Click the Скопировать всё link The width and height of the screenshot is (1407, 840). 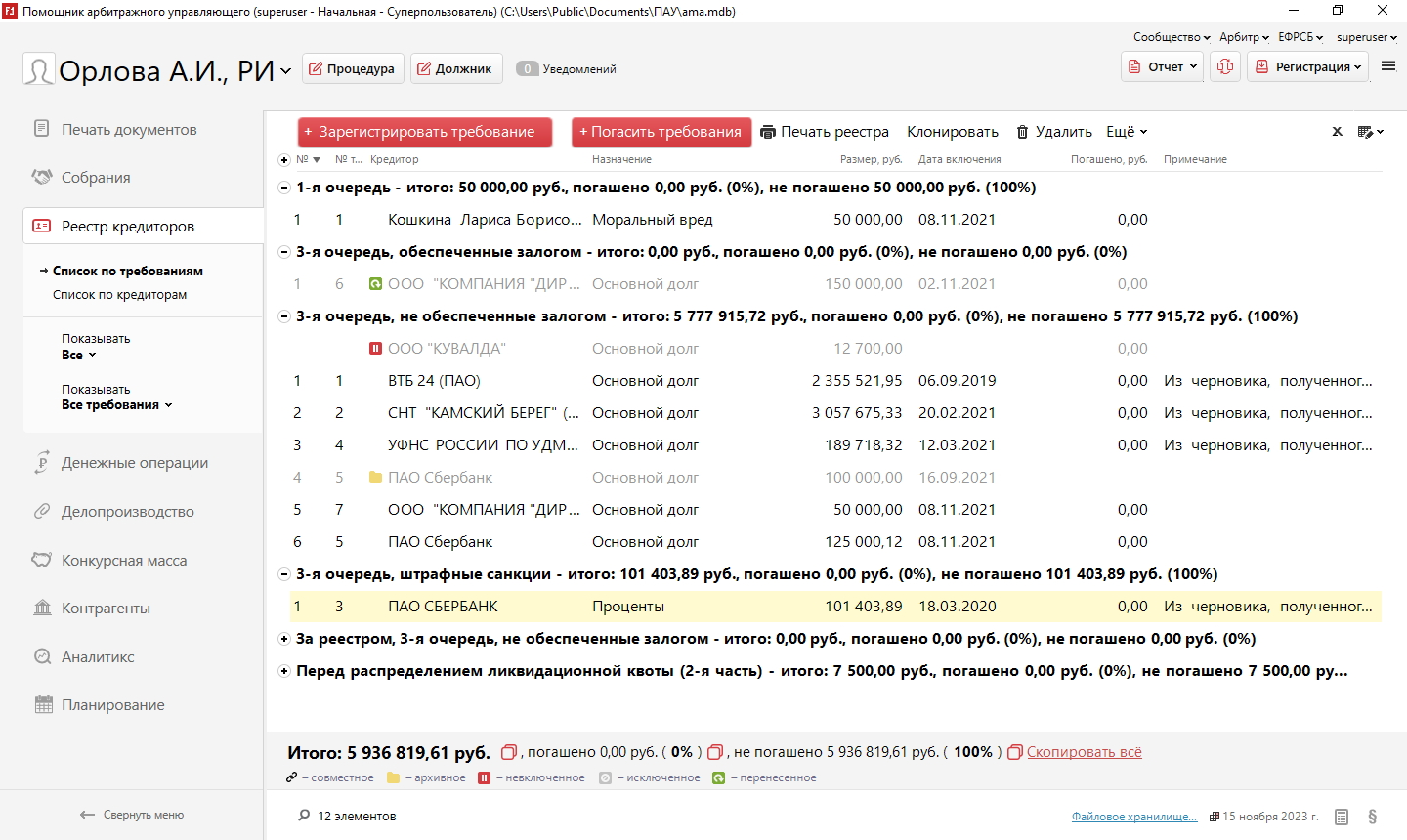(x=1084, y=752)
